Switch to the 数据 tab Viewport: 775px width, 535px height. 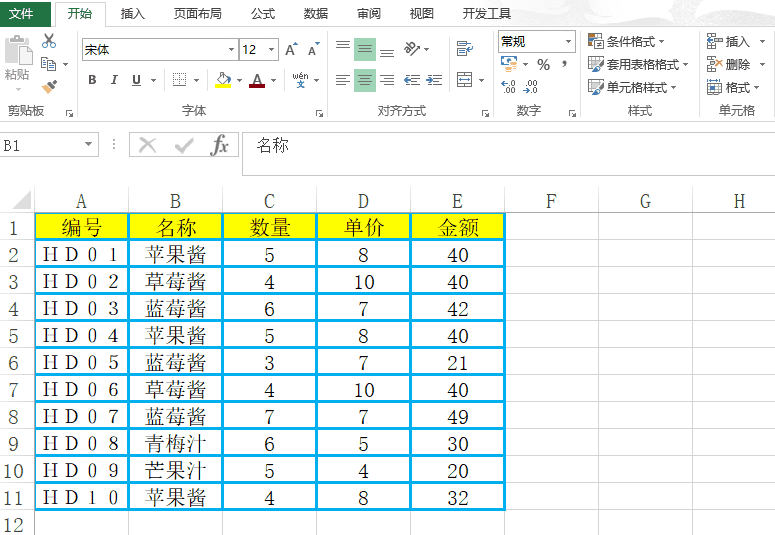click(x=315, y=13)
